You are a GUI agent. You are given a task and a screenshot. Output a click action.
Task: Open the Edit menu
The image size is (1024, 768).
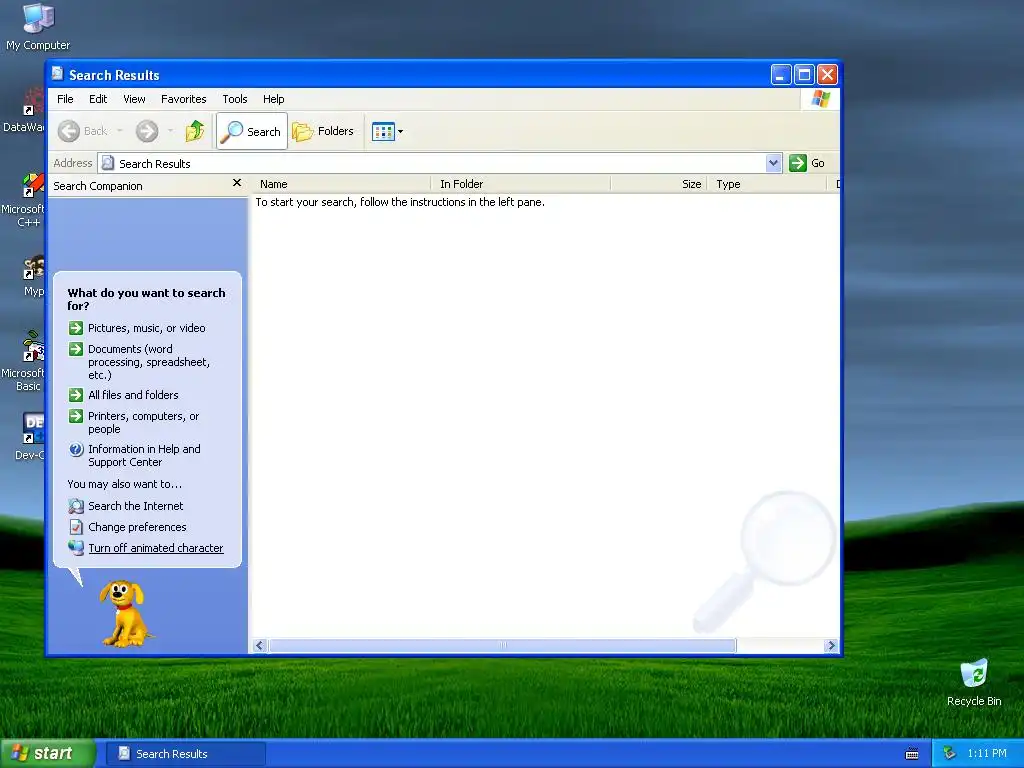(x=98, y=99)
